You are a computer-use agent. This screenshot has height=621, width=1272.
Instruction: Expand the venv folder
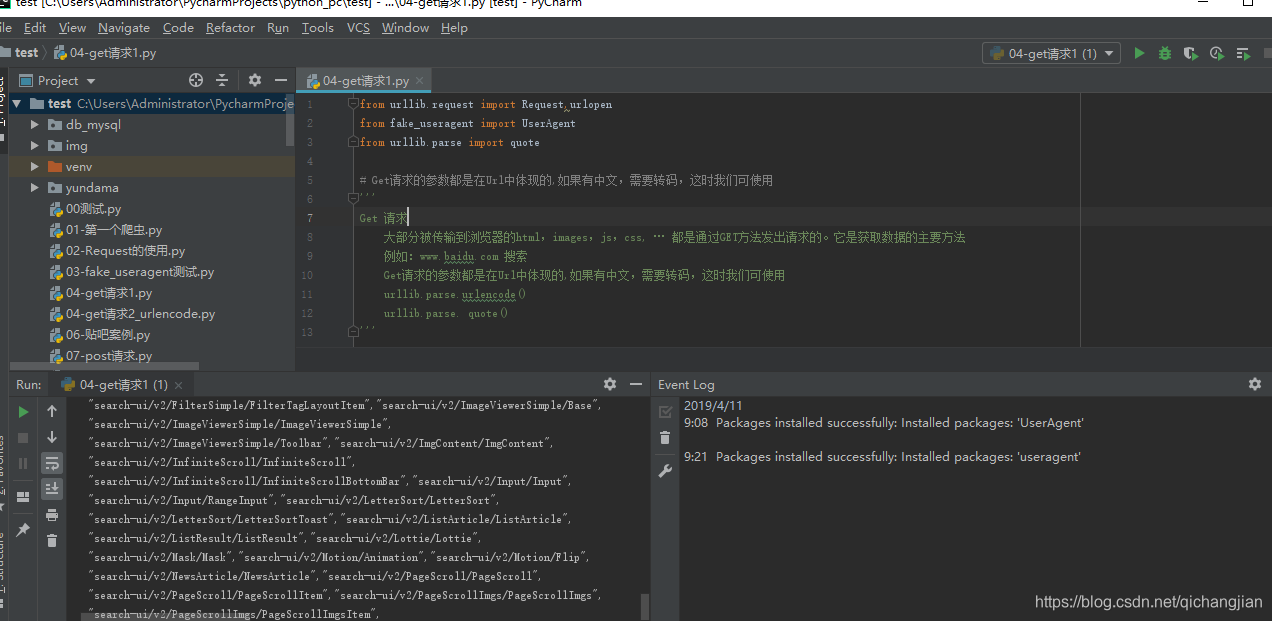pos(35,167)
